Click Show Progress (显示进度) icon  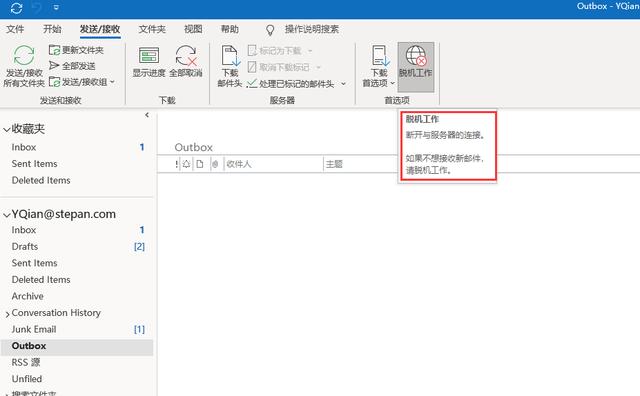149,56
